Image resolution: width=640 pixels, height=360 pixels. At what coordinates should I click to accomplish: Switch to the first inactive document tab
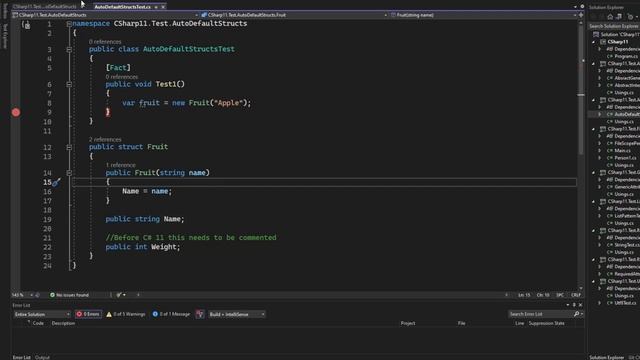44,7
